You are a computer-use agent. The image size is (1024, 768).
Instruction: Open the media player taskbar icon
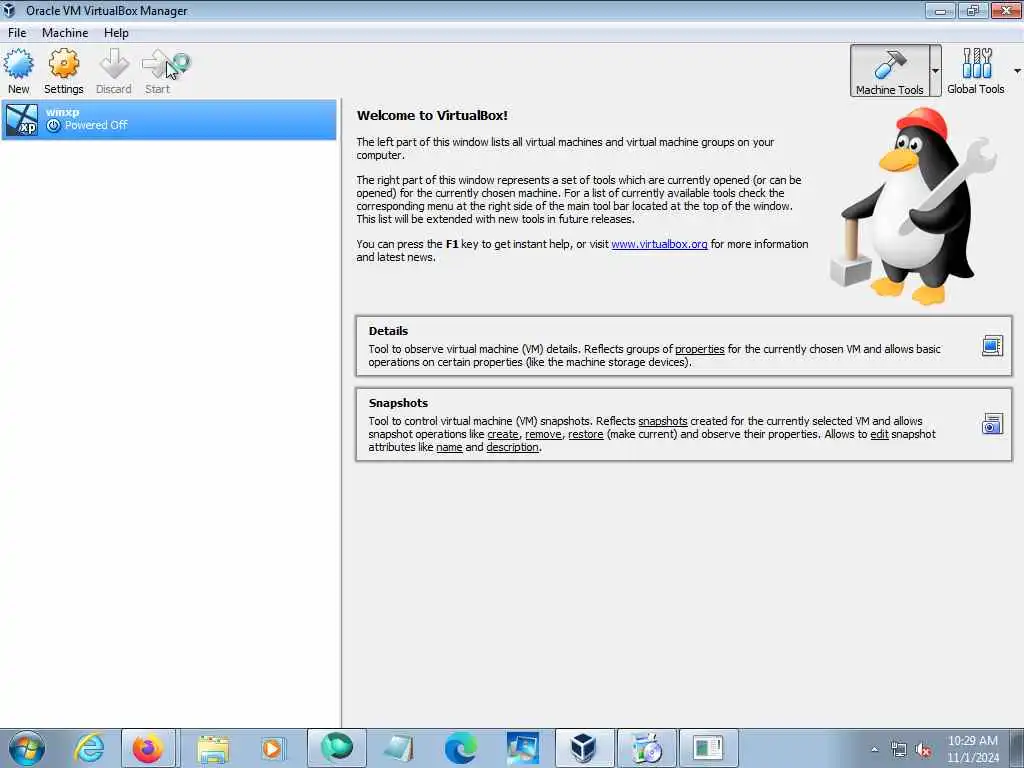click(x=272, y=748)
